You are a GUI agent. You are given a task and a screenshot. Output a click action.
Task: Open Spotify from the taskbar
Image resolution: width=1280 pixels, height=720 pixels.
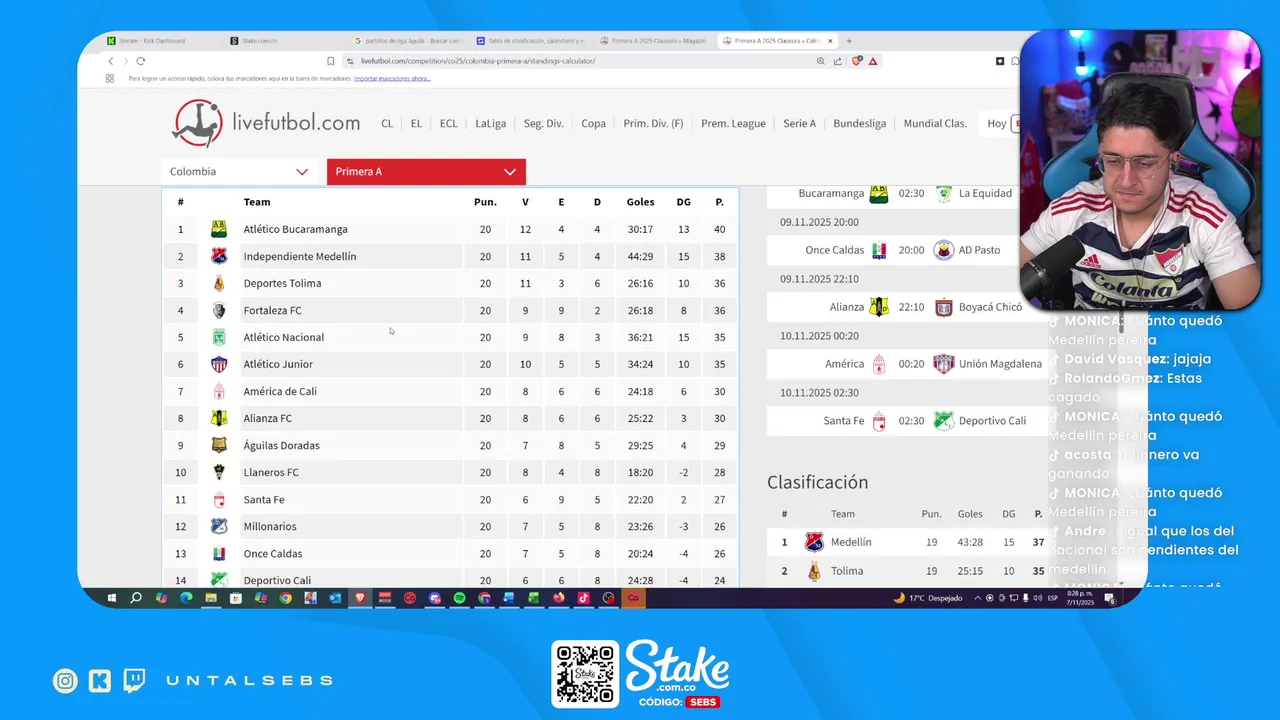(x=459, y=598)
